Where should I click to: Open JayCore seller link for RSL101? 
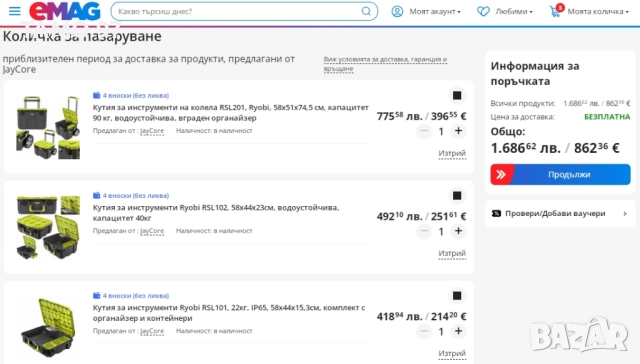coord(152,331)
